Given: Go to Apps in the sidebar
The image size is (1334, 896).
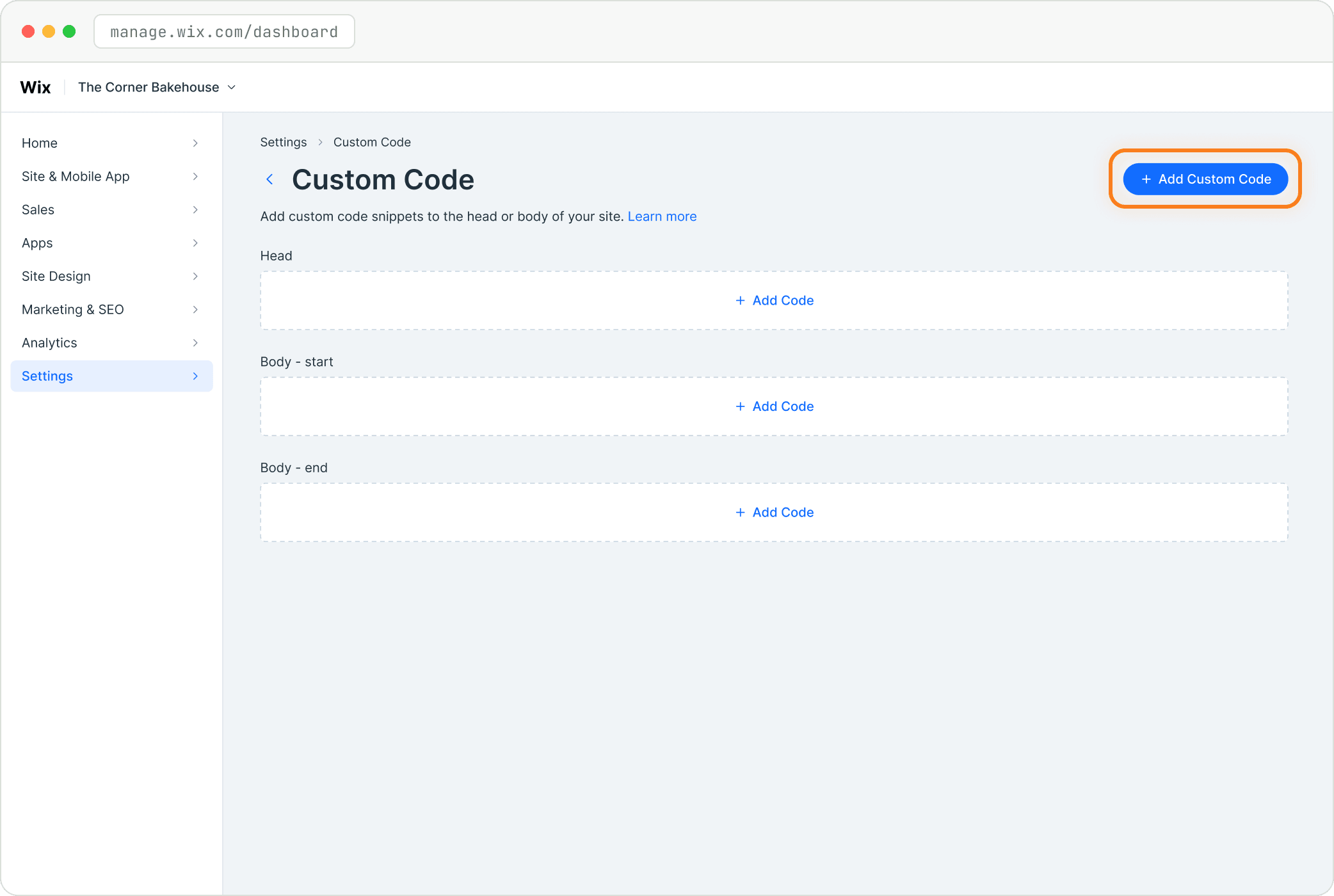Looking at the screenshot, I should coord(111,243).
